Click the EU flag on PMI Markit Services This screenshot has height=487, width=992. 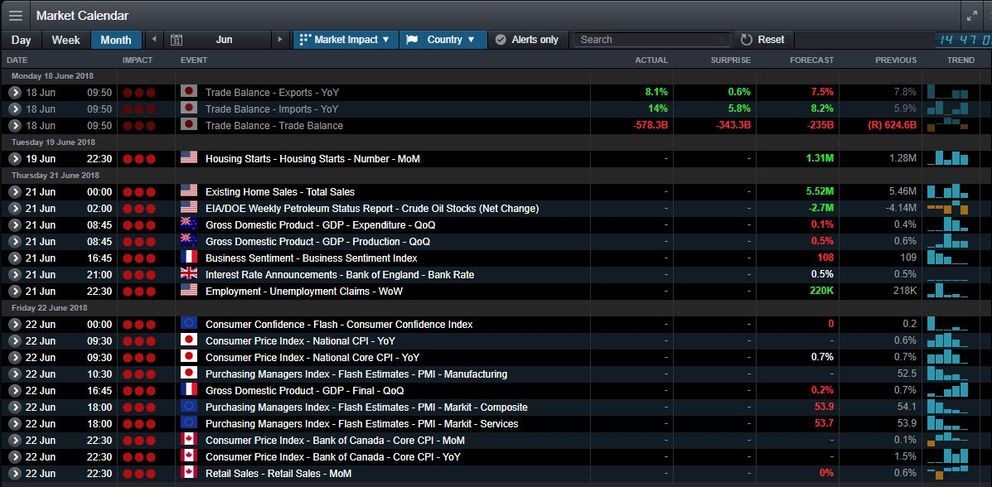(x=189, y=423)
